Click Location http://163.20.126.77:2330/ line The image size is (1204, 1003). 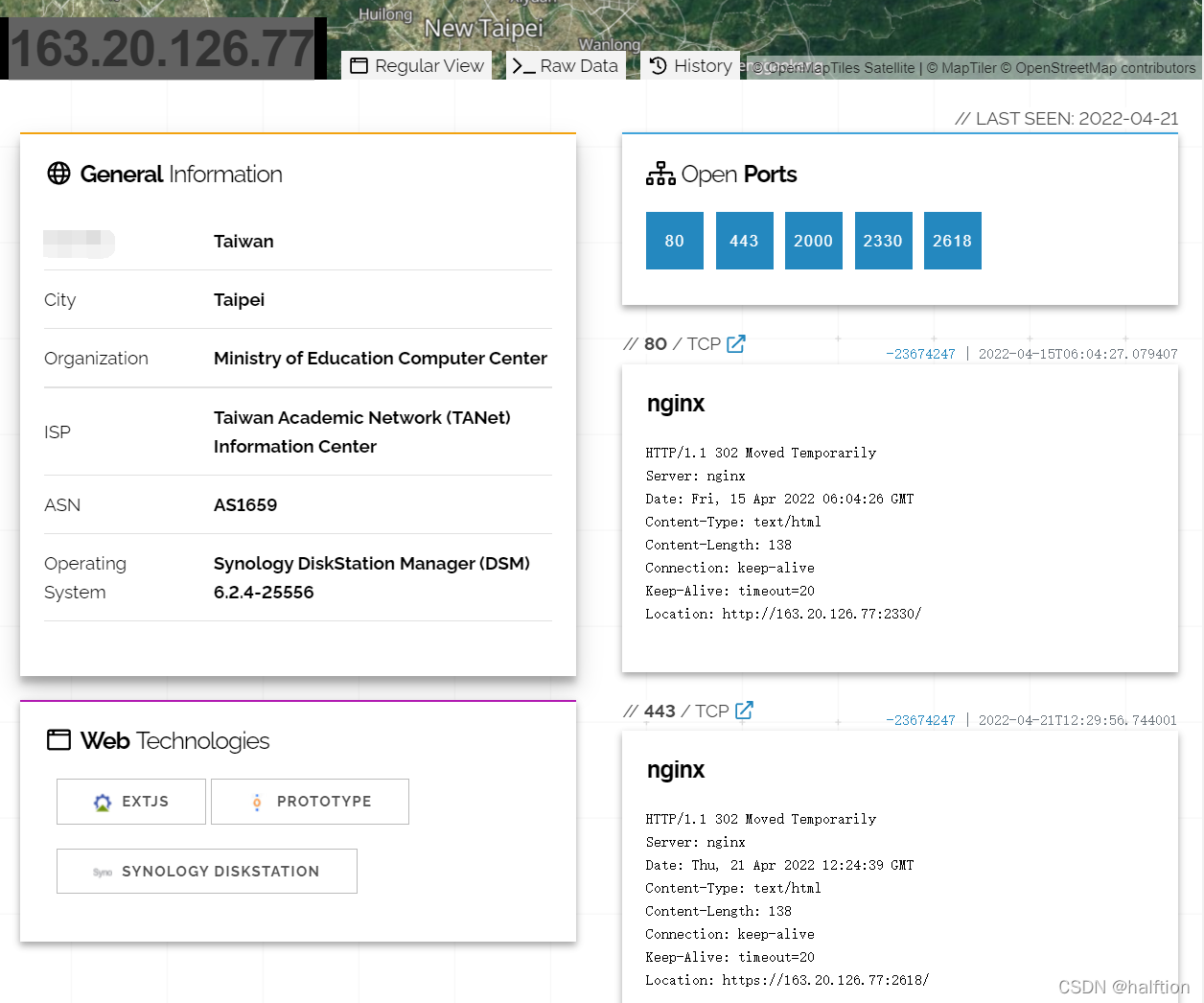[x=783, y=614]
